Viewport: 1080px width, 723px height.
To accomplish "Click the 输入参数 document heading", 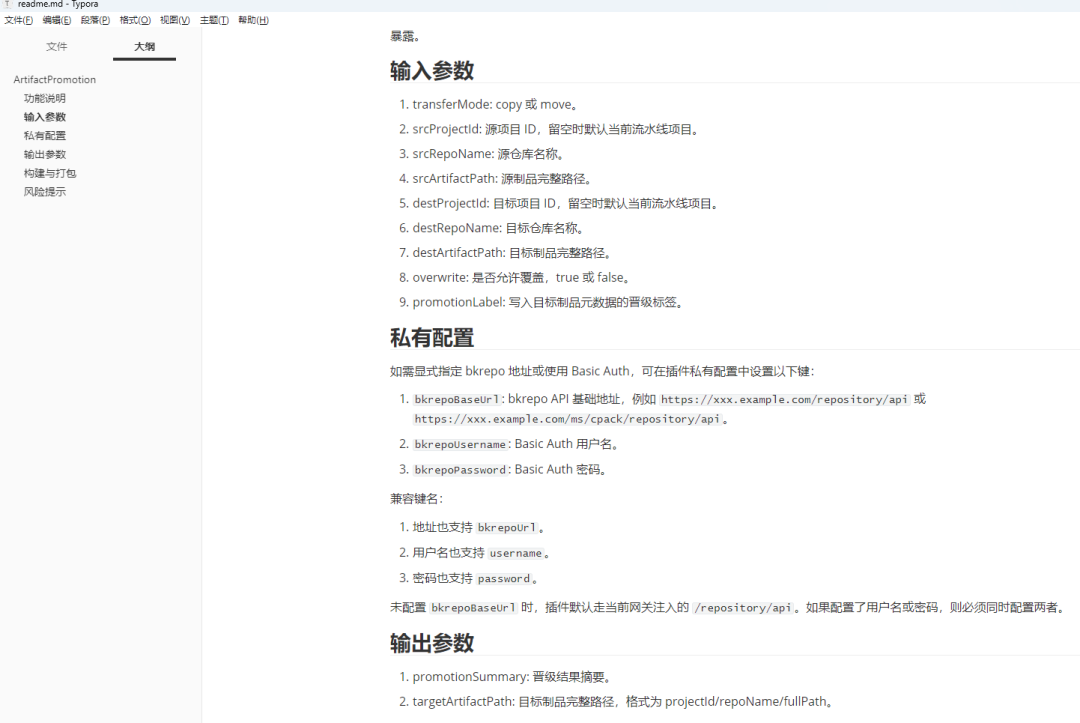I will point(432,70).
